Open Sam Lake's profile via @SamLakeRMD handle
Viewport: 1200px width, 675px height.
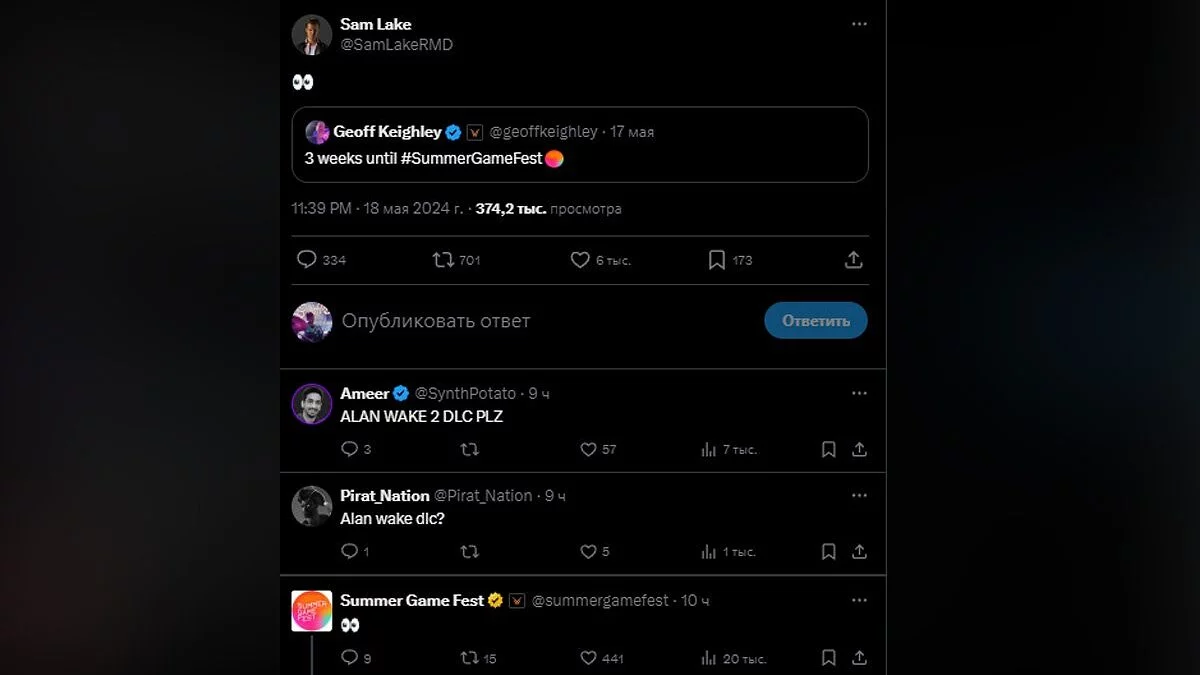pos(396,45)
